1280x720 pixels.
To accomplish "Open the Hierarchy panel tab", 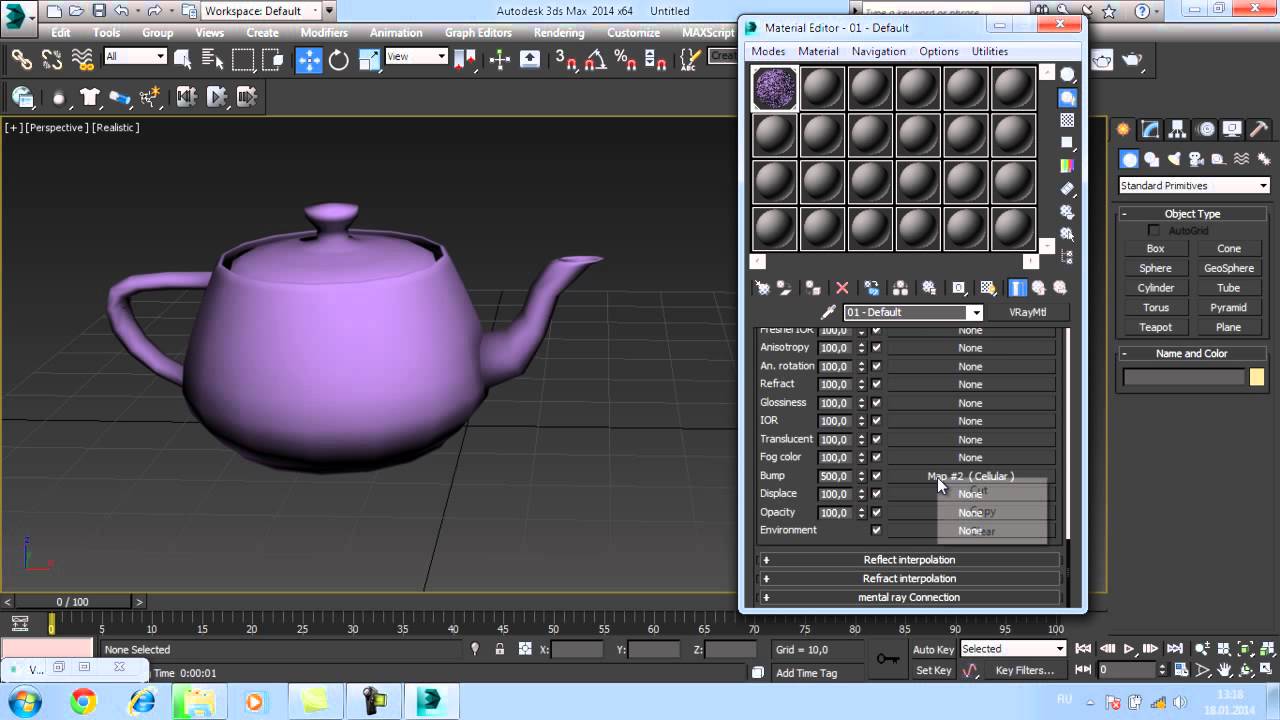I will pyautogui.click(x=1179, y=129).
